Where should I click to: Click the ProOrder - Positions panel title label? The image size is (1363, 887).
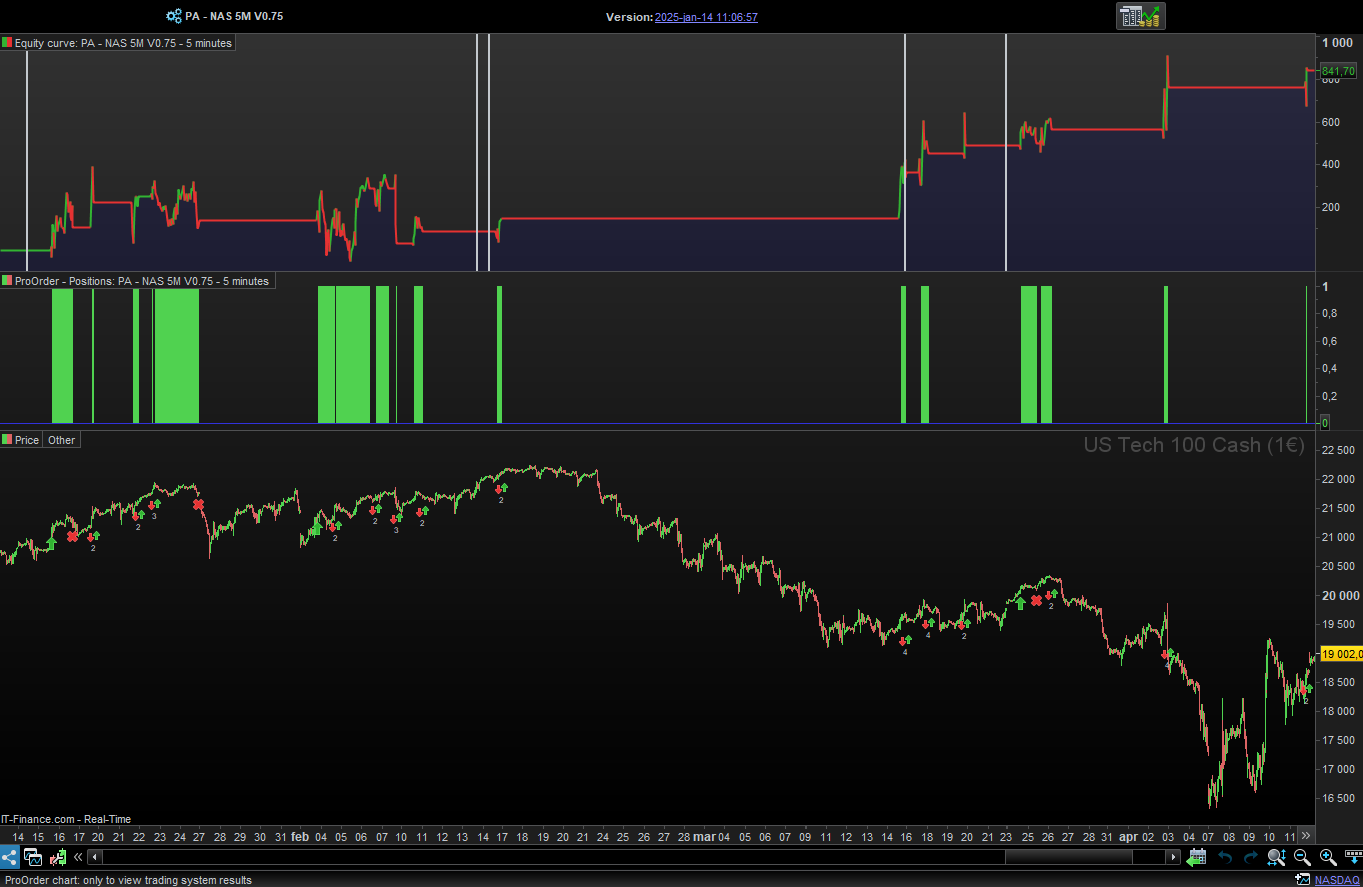[142, 281]
